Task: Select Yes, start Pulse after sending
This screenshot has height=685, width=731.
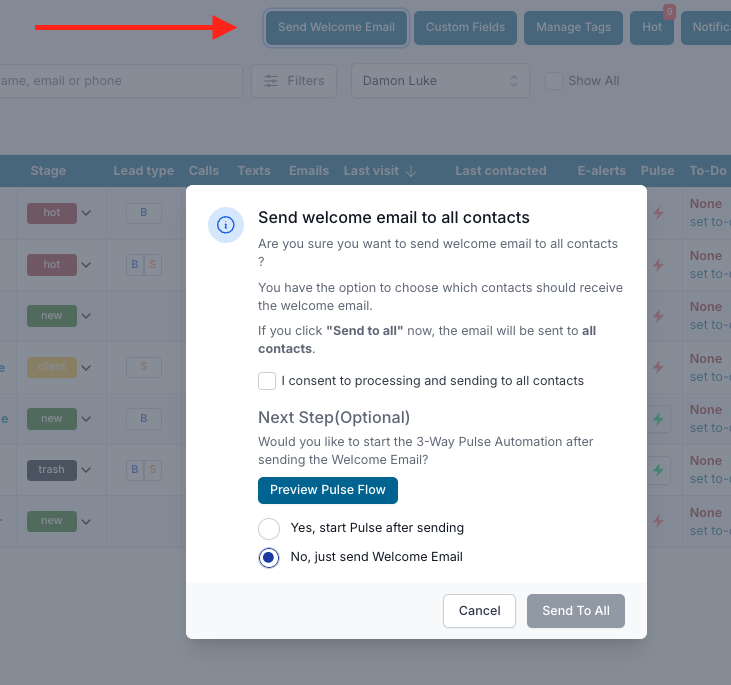Action: [269, 528]
